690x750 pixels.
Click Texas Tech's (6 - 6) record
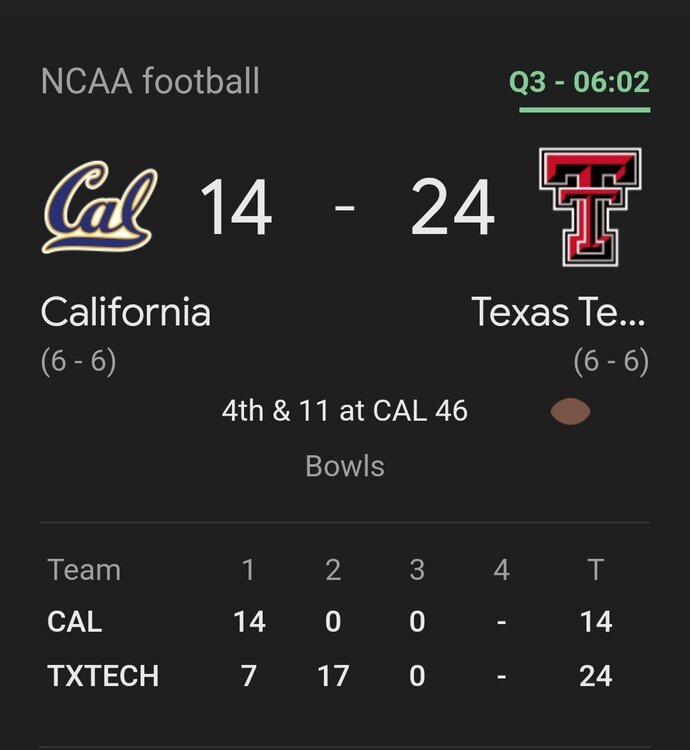point(611,361)
